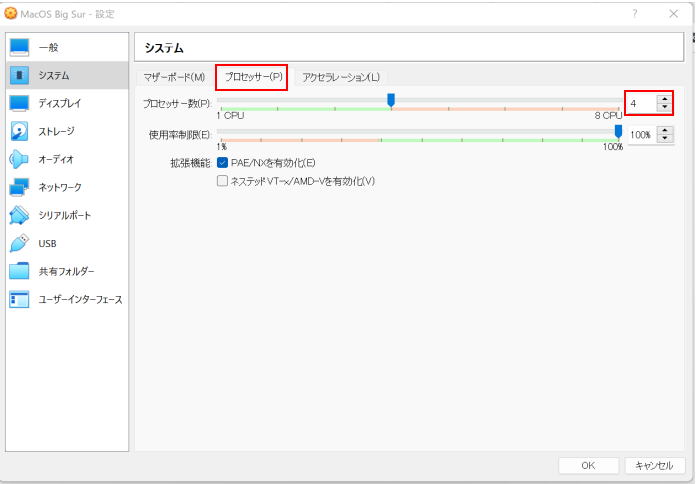
Task: Click the processor slider track near 8 CPU
Action: point(616,100)
